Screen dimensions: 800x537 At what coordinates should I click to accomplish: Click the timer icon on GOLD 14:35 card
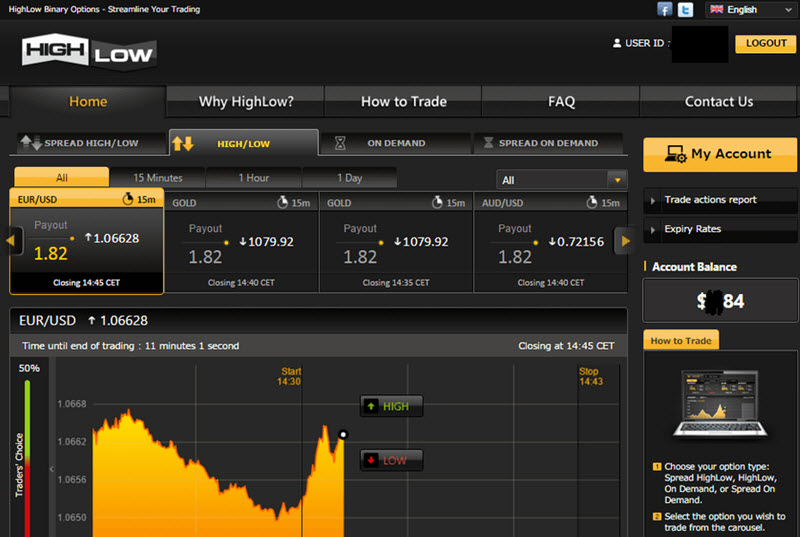point(437,202)
